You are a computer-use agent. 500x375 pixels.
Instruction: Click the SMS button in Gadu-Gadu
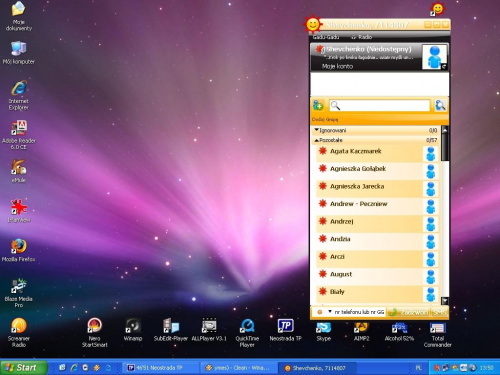pyautogui.click(x=439, y=312)
